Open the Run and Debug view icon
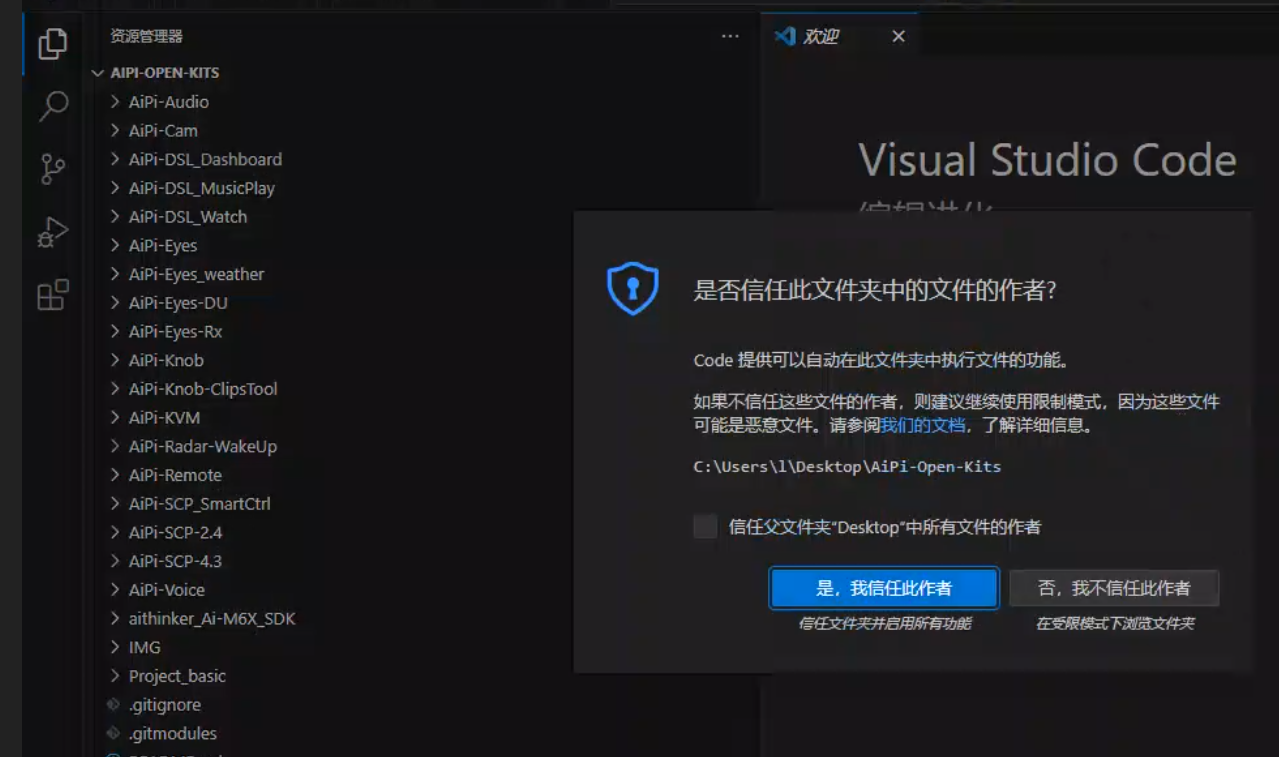Screen dimensions: 1279x757 53,232
